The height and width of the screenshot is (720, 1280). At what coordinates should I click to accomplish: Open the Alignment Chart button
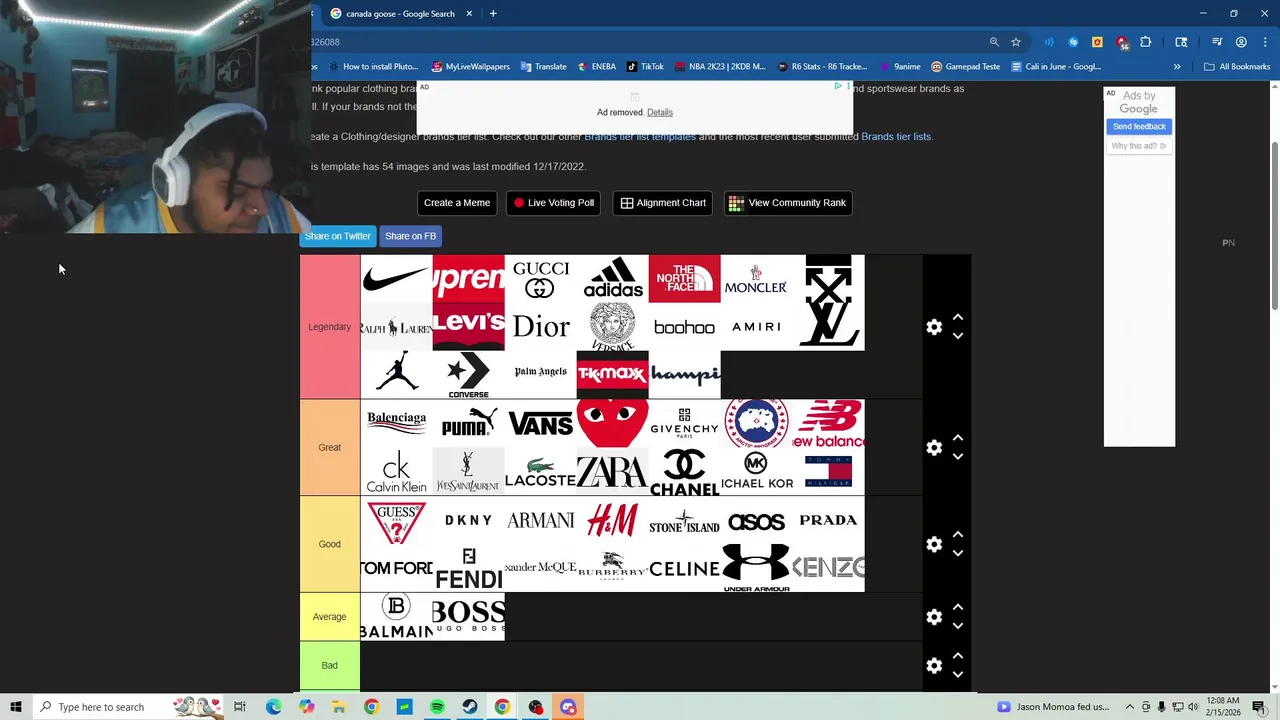tap(662, 203)
